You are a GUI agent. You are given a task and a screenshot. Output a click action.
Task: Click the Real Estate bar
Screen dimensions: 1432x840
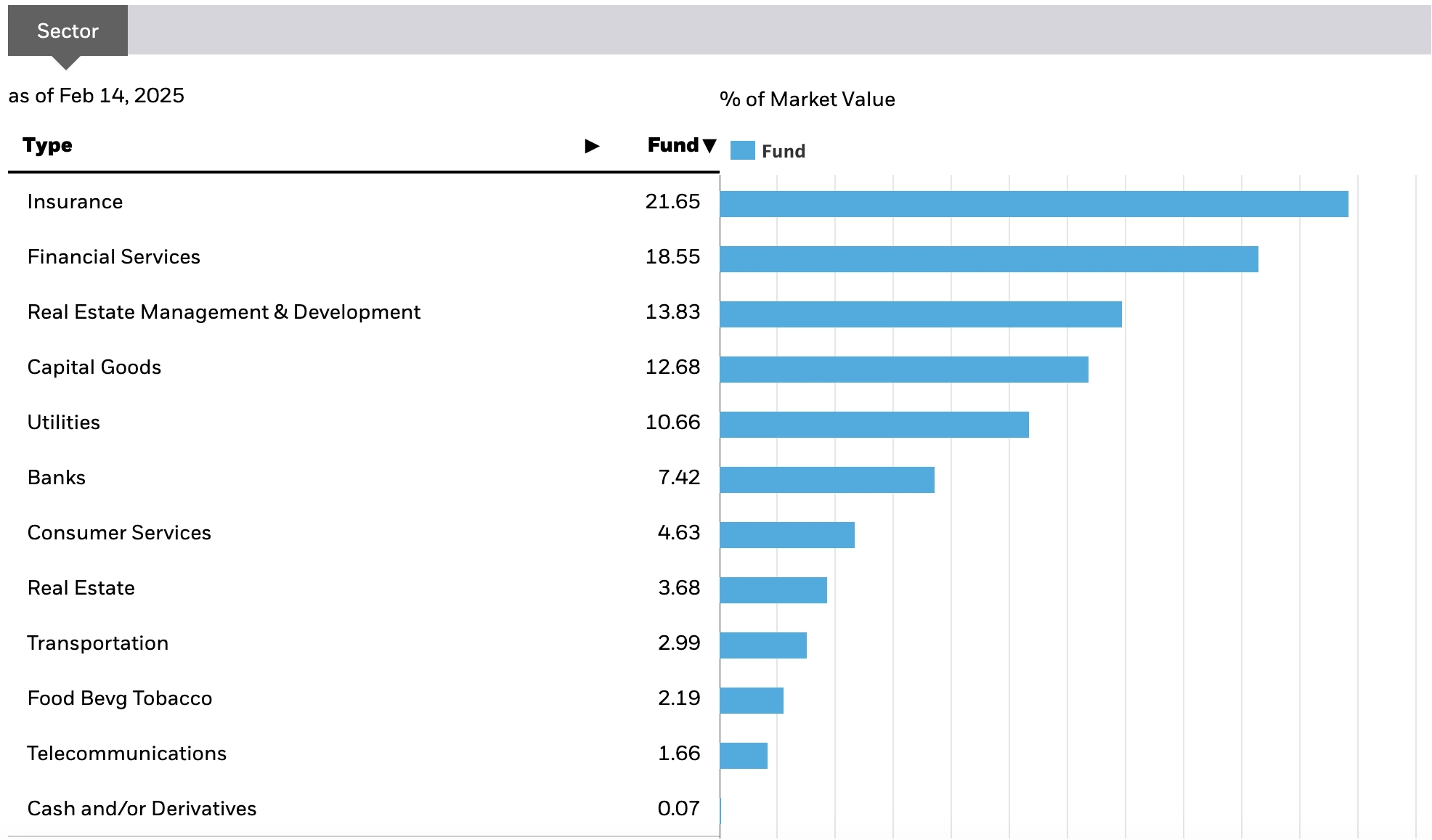pyautogui.click(x=773, y=590)
